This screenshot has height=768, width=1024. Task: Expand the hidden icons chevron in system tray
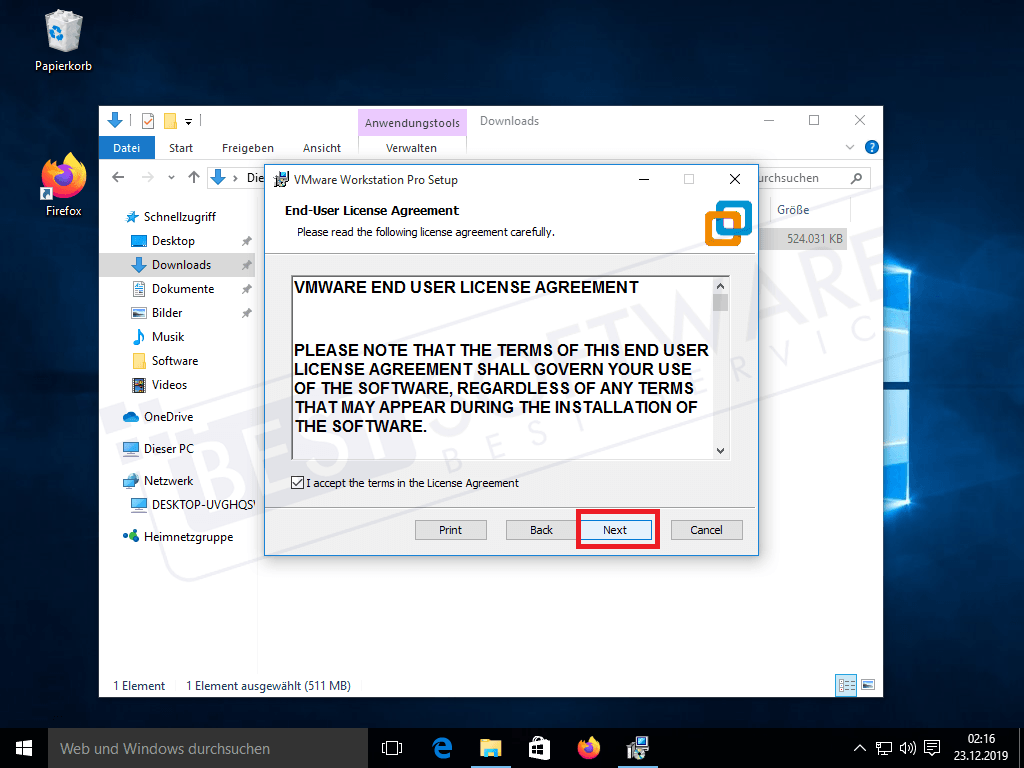tap(859, 747)
